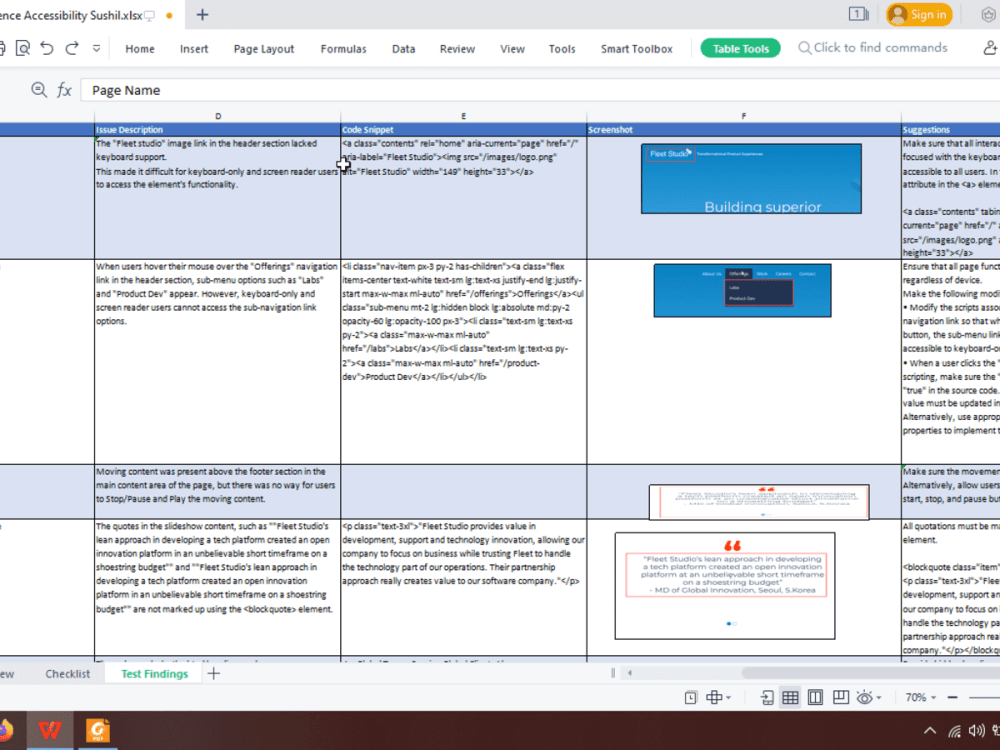Select the column E header
This screenshot has height=750, width=1000.
pos(464,116)
